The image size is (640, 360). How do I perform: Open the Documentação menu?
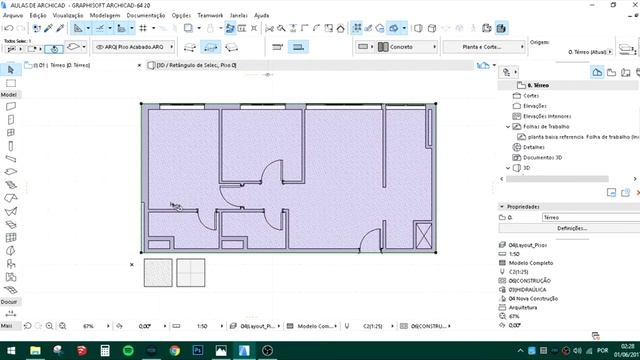point(146,16)
